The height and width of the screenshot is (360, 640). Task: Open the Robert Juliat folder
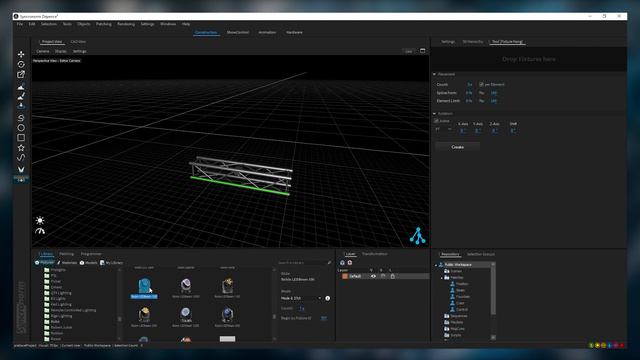61,327
